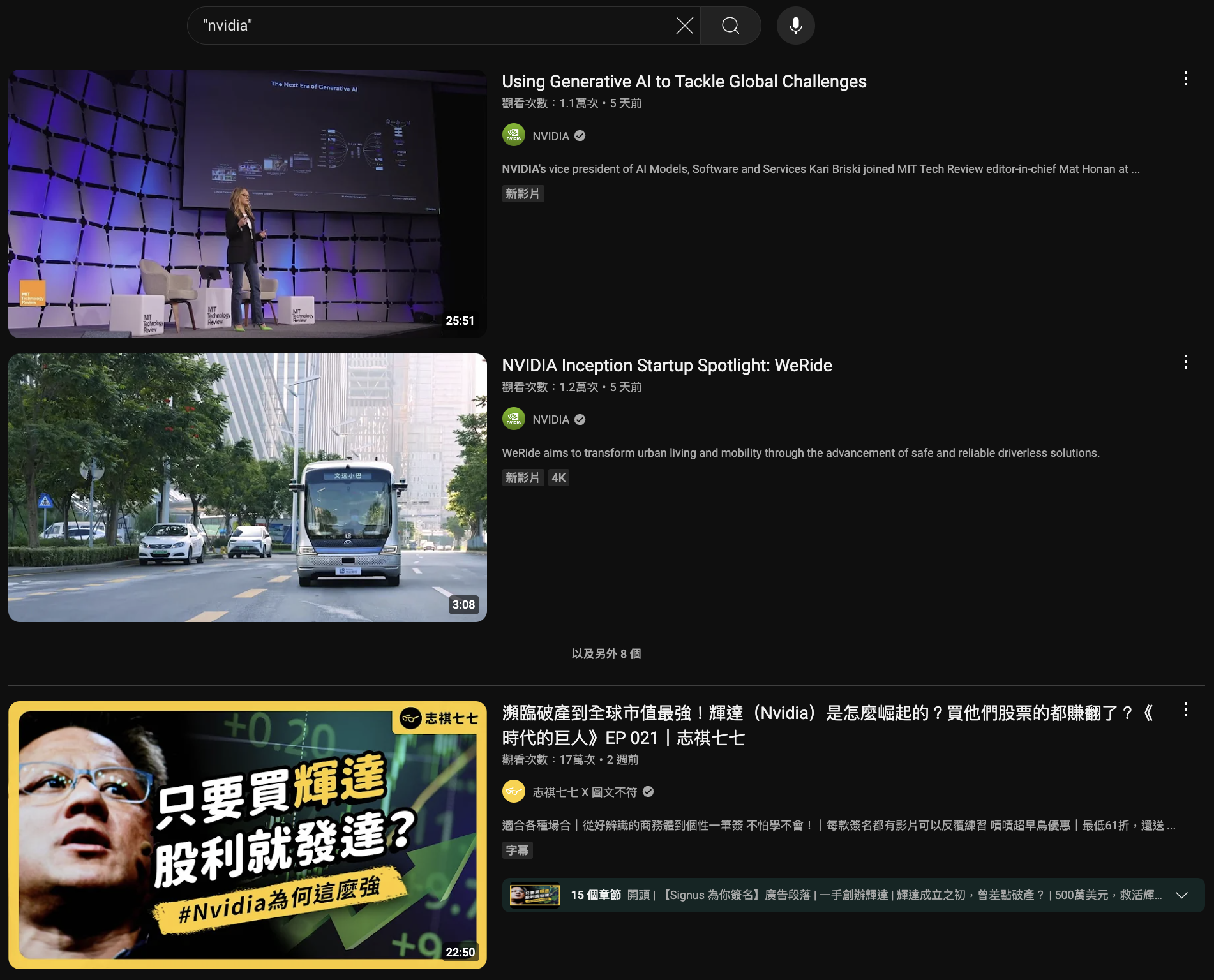Click 新影片 badge under WeRide video
The height and width of the screenshot is (980, 1214).
tap(523, 478)
